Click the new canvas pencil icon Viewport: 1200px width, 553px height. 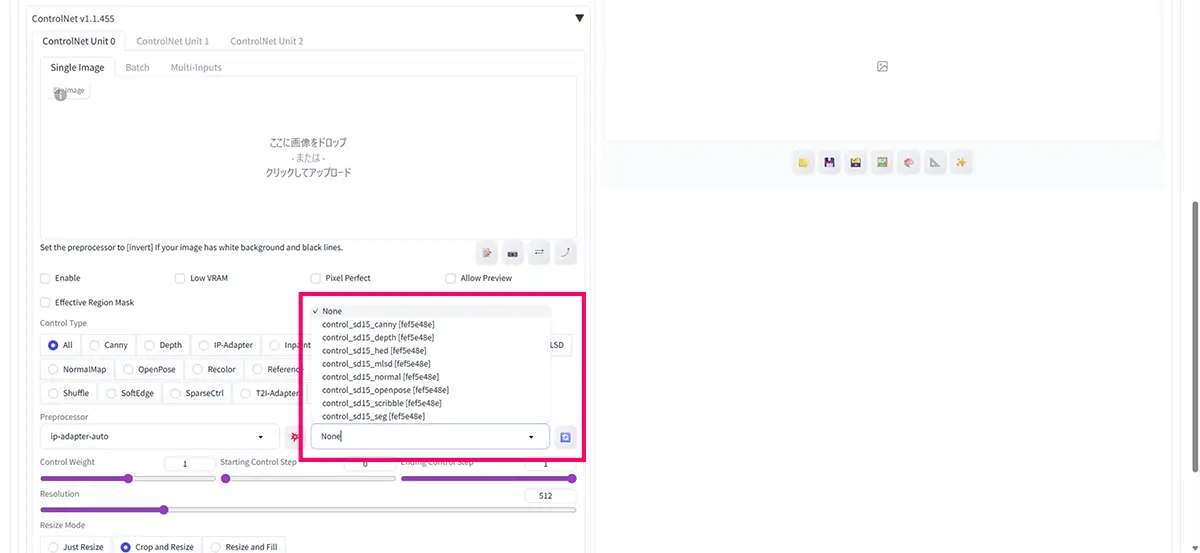point(487,253)
